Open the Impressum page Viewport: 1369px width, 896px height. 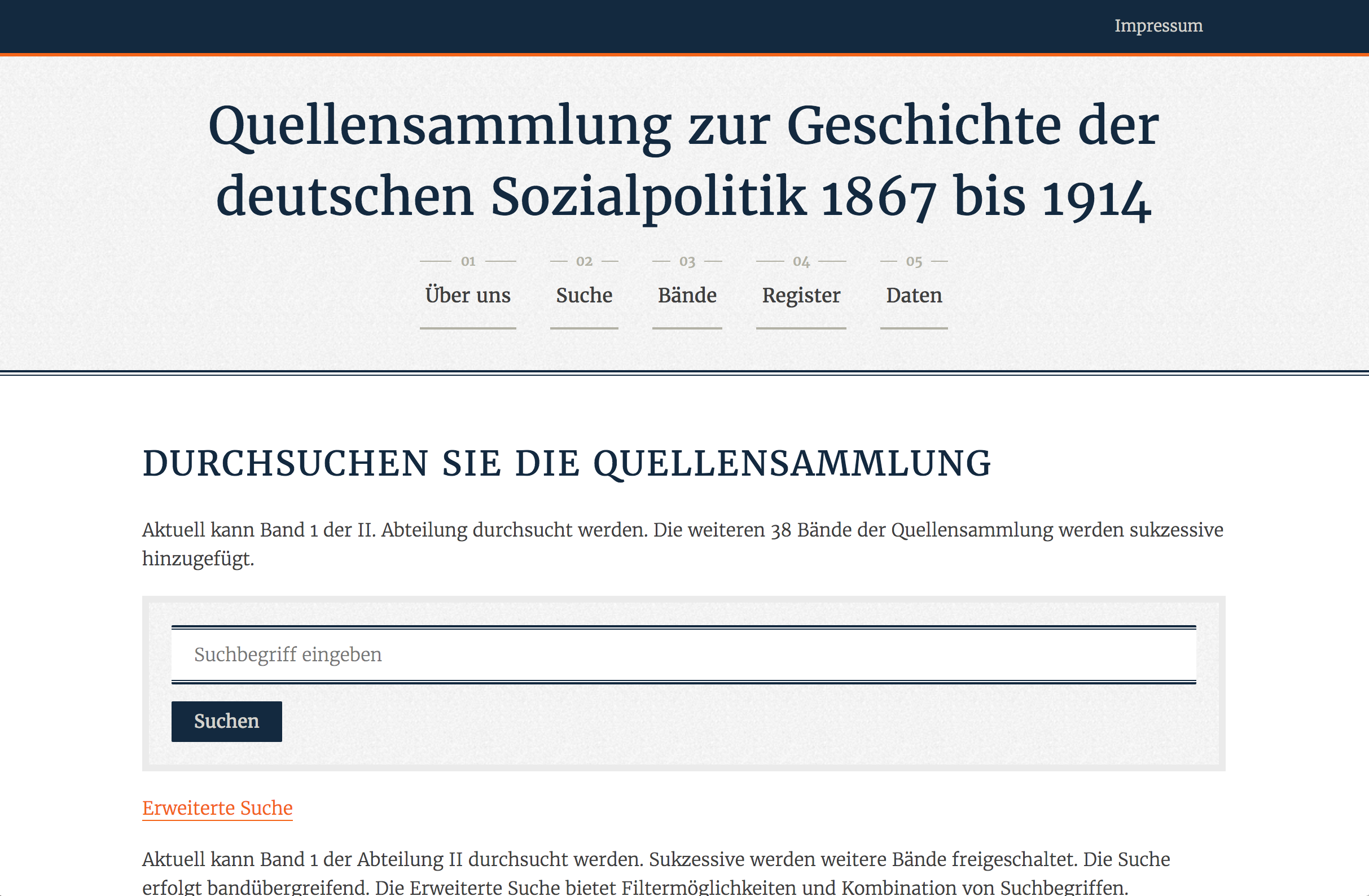pyautogui.click(x=1158, y=26)
